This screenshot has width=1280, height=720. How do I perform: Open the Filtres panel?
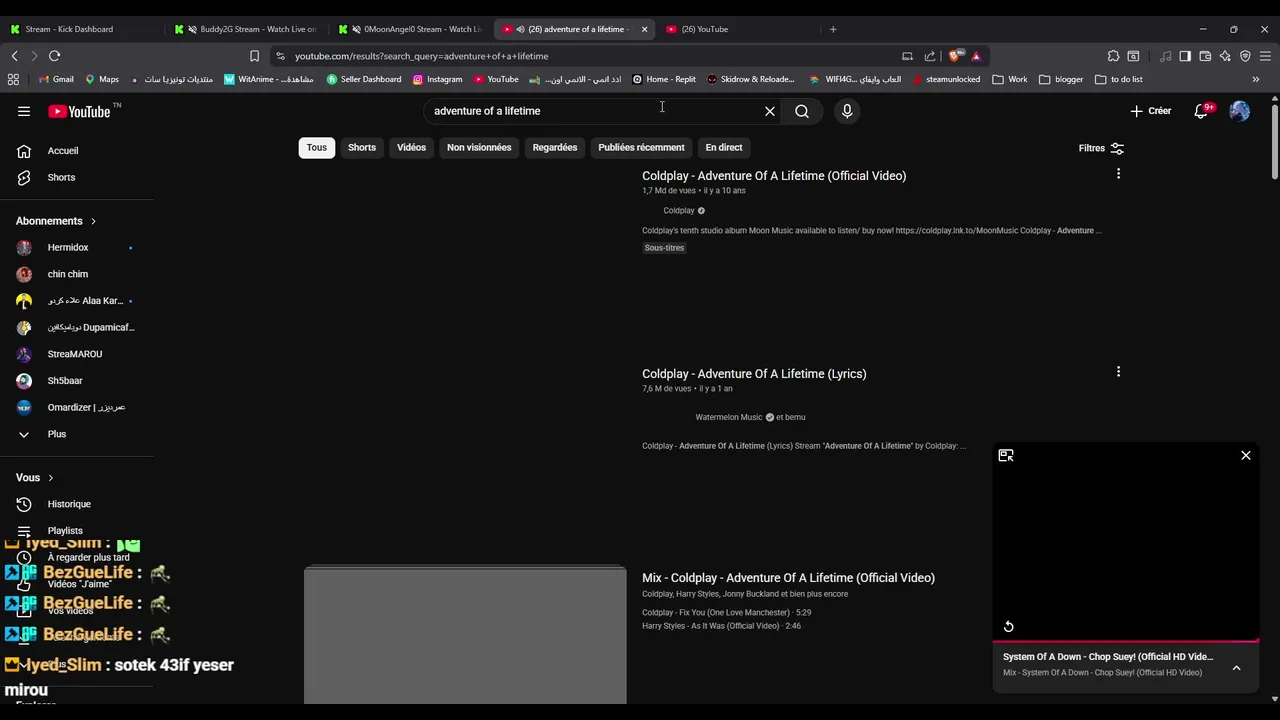(x=1101, y=148)
